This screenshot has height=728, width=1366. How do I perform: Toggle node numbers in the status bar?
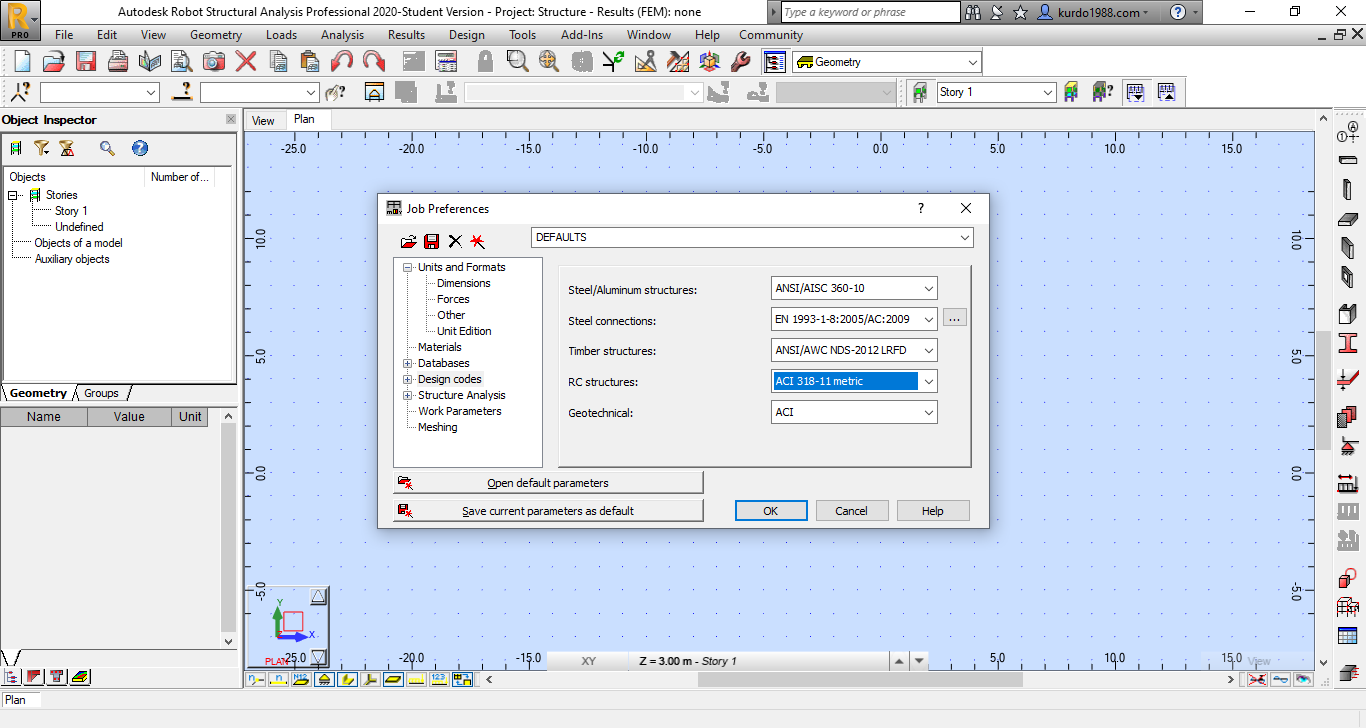point(257,679)
